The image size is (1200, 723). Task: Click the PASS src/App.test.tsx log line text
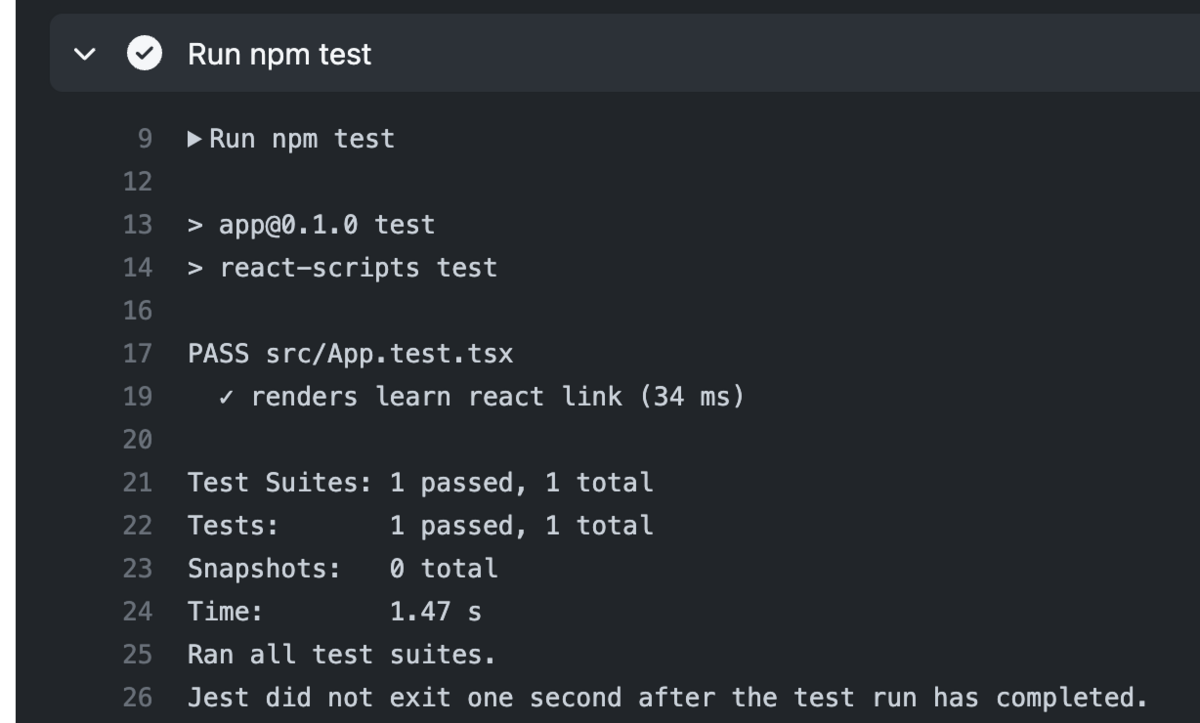(350, 354)
